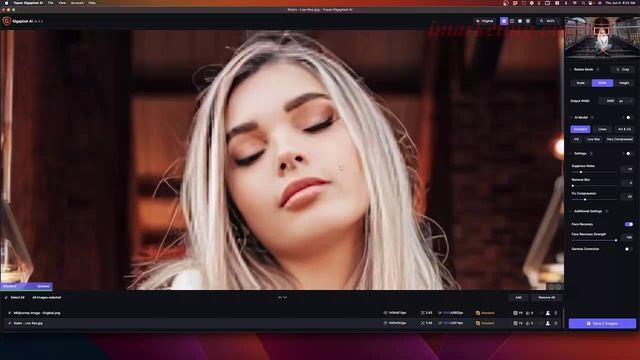Open the Account menu
This screenshot has width=640, height=360.
click(77, 3)
